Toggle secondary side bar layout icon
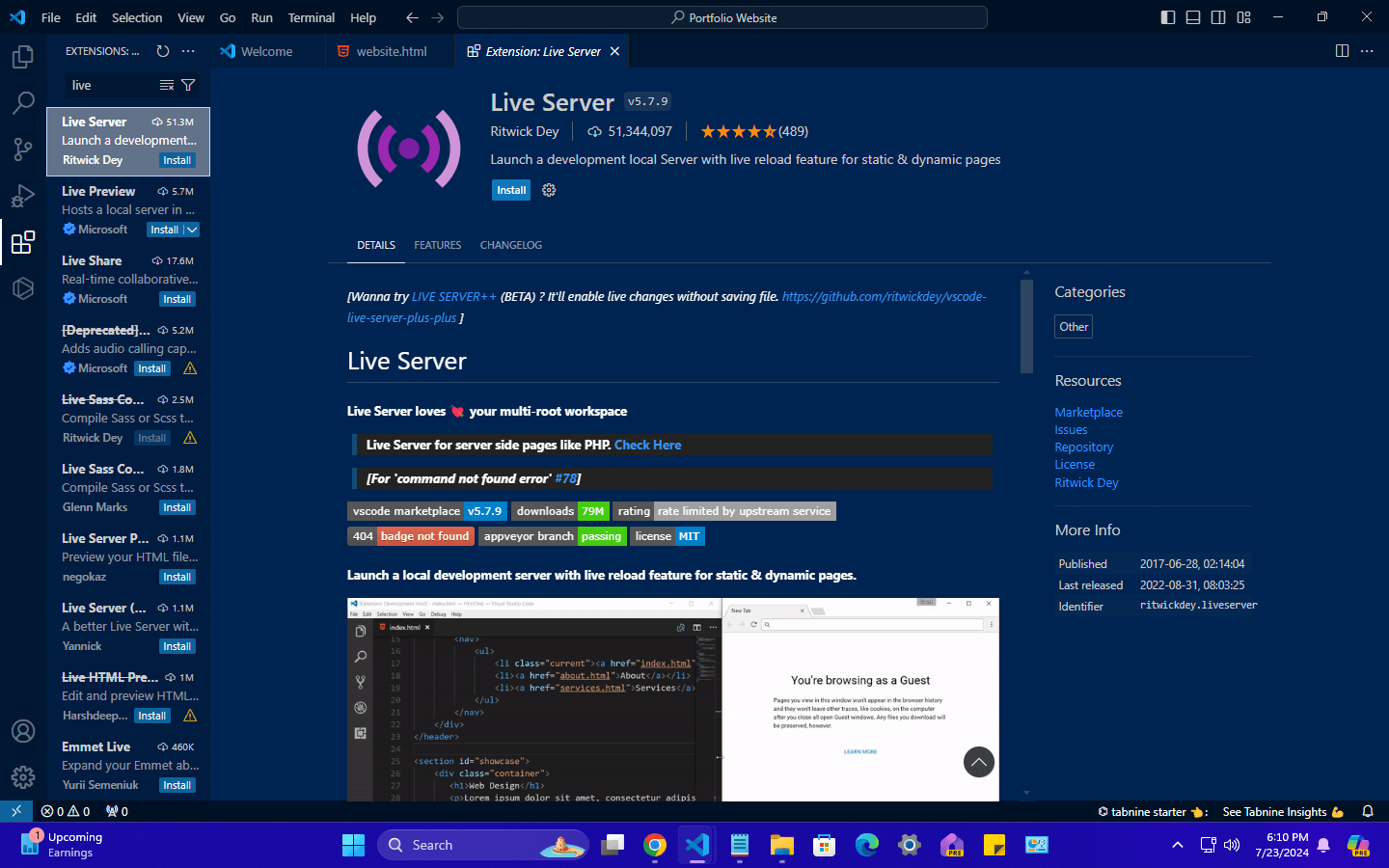The height and width of the screenshot is (868, 1389). tap(1218, 17)
